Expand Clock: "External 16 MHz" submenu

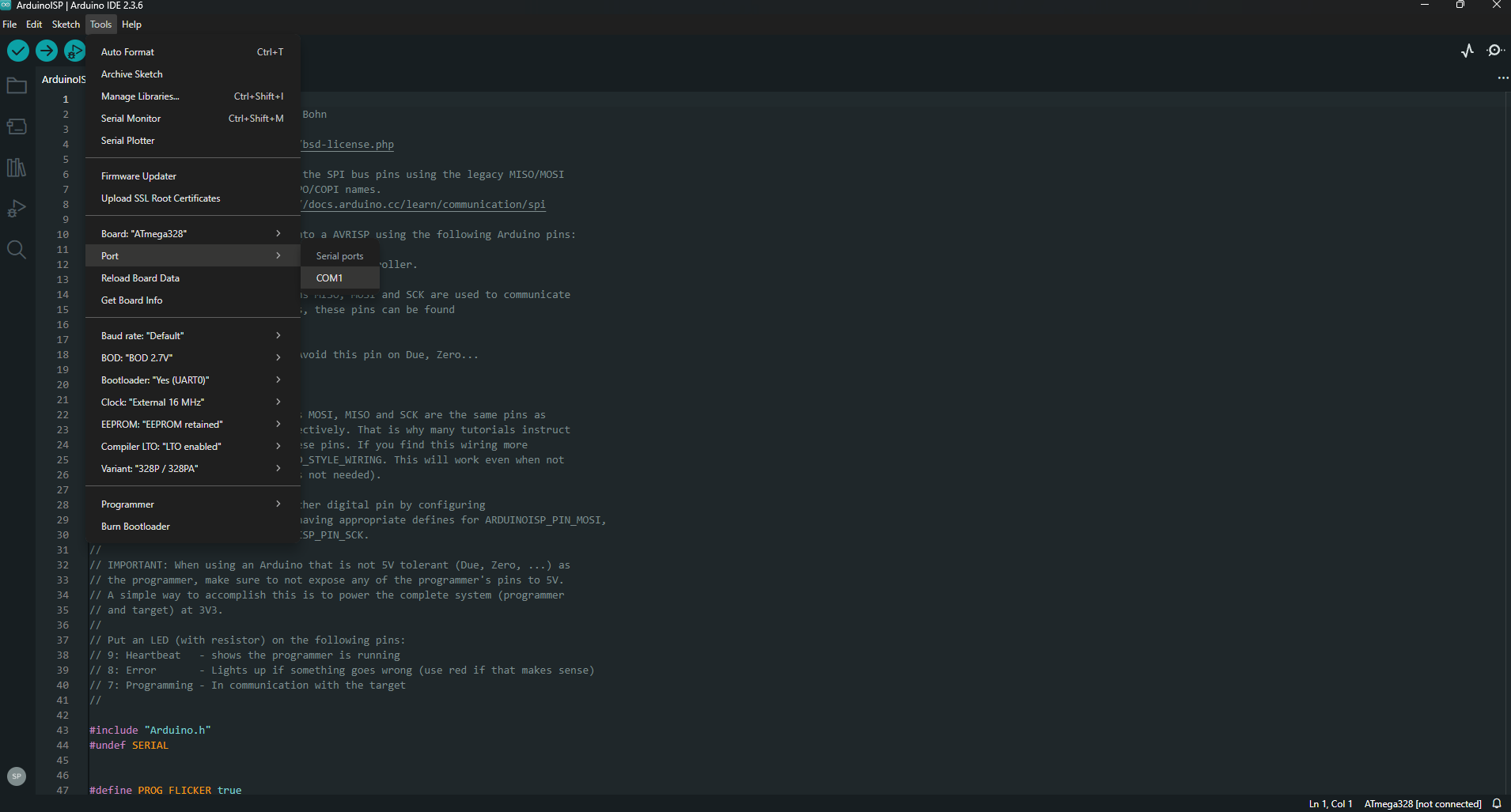(192, 402)
